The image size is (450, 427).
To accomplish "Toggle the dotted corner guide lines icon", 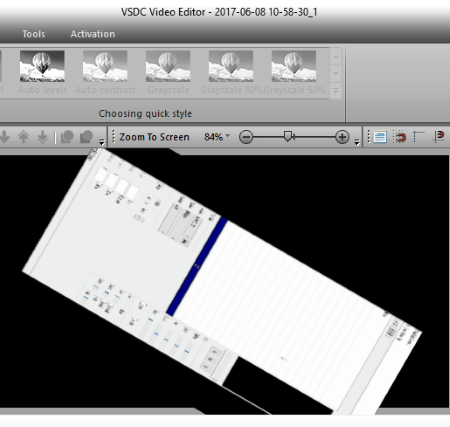I will tap(418, 137).
